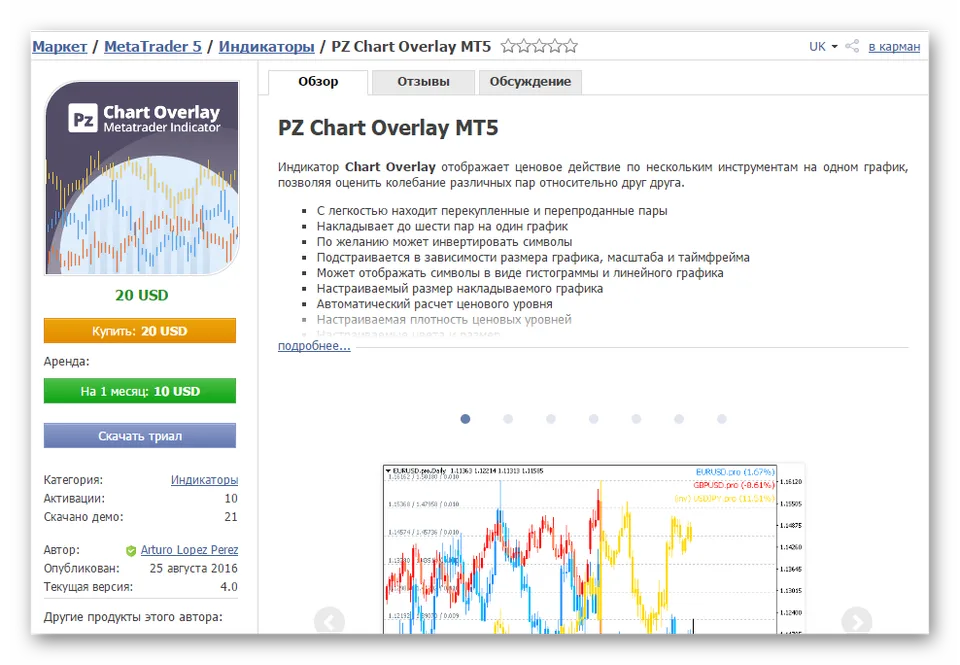
Task: Click the green verified author shield icon
Action: [x=130, y=550]
